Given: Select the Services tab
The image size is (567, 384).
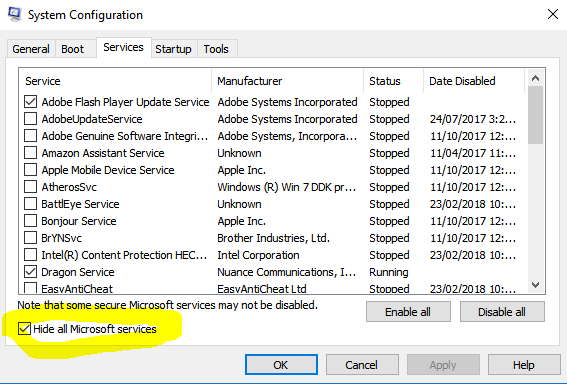Looking at the screenshot, I should (123, 47).
